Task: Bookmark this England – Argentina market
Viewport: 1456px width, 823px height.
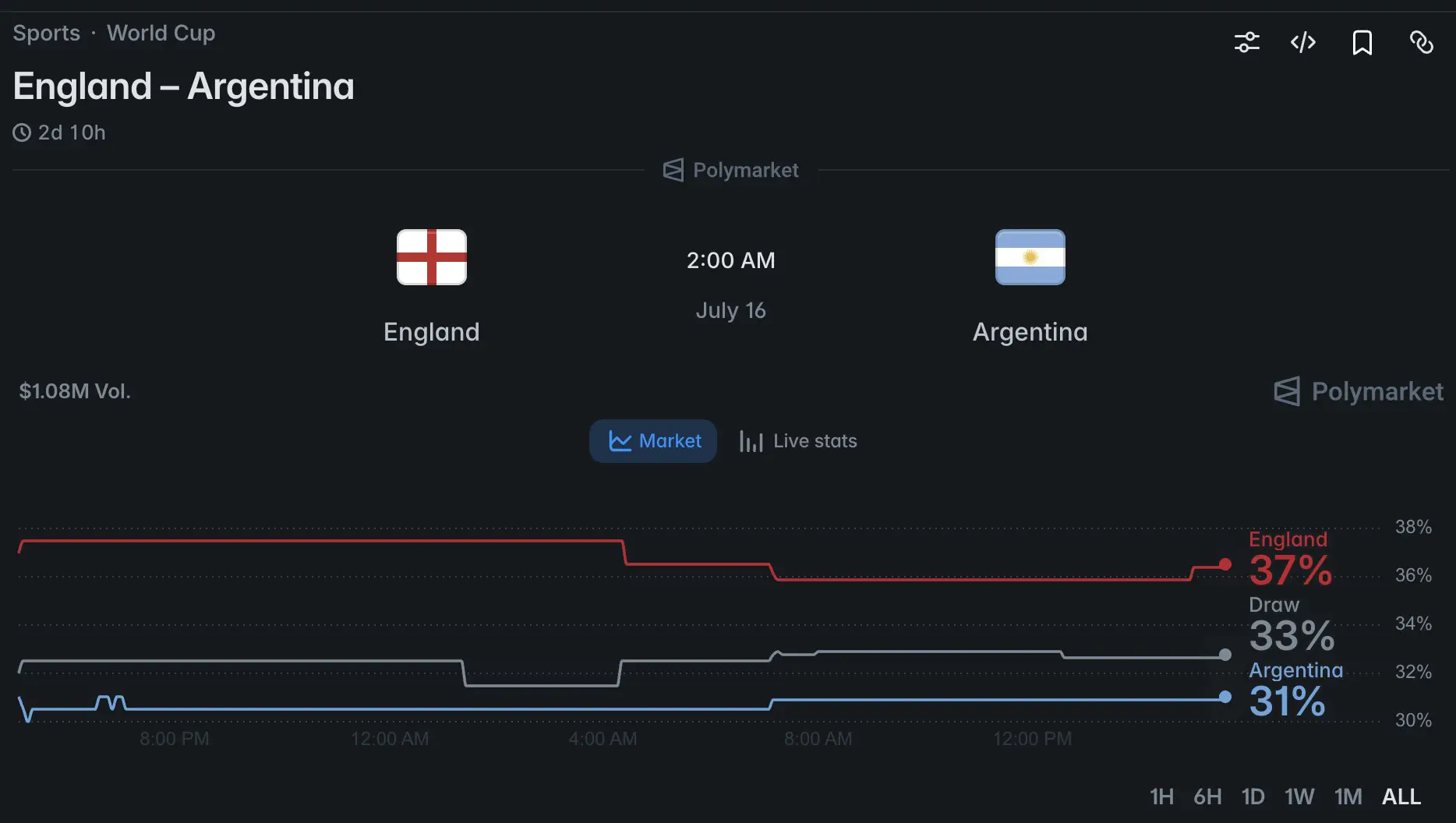Action: click(x=1362, y=42)
